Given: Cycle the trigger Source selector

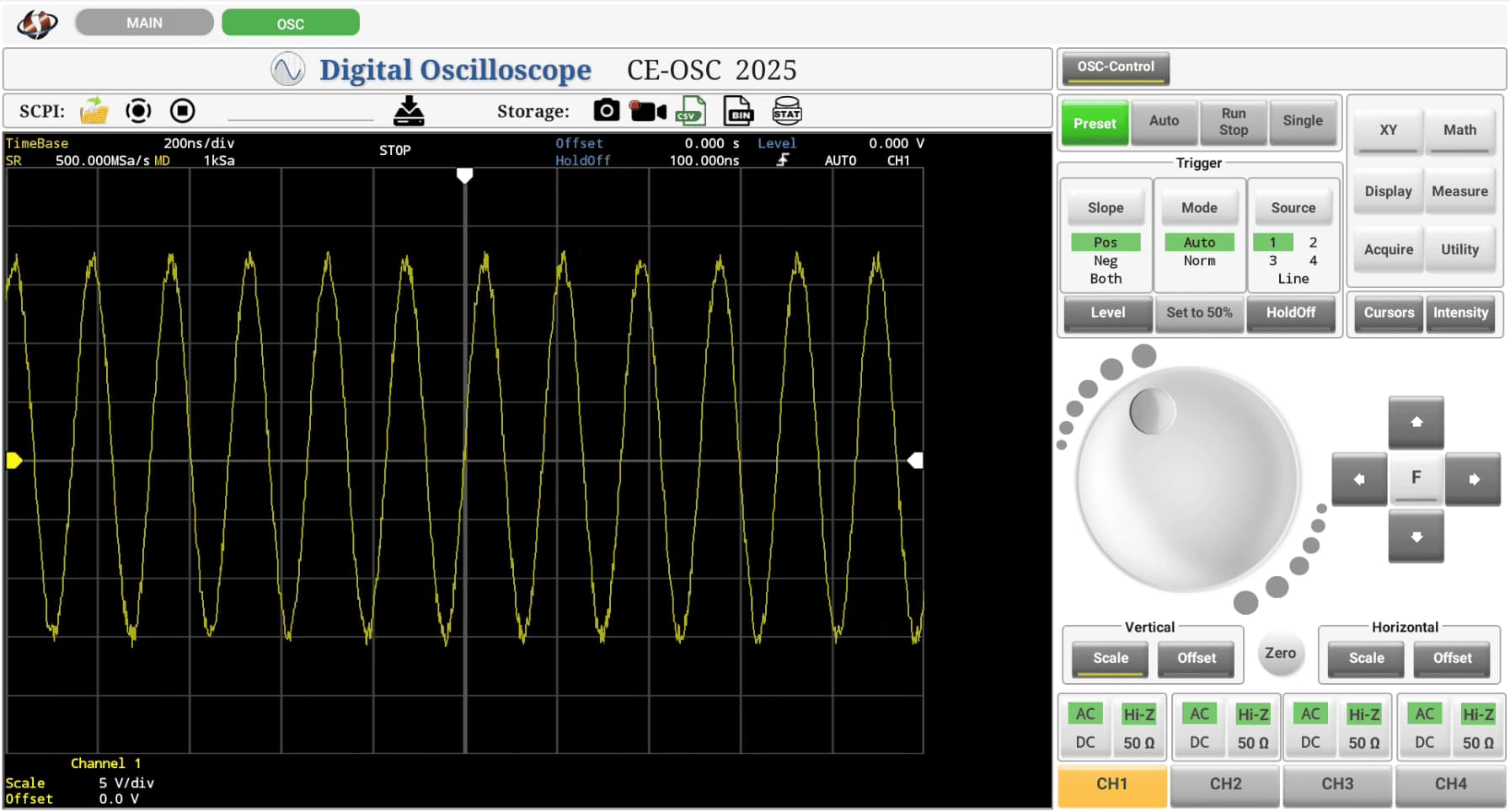Looking at the screenshot, I should 1293,208.
